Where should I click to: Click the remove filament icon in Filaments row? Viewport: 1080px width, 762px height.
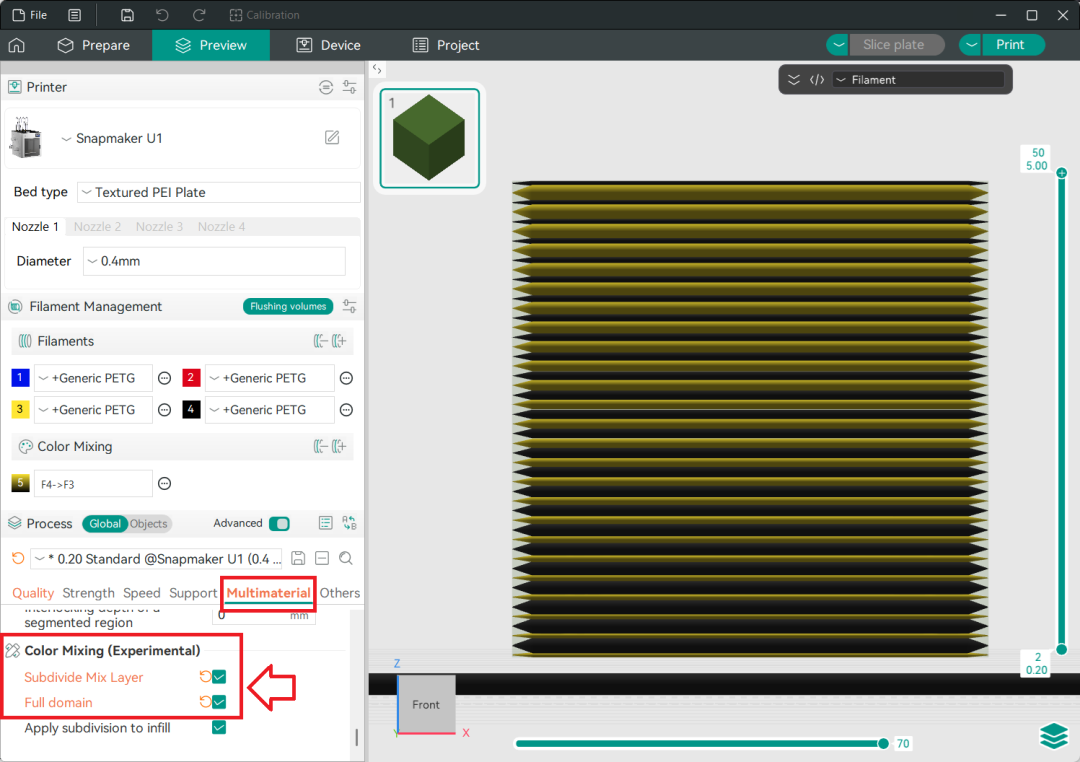[x=320, y=341]
